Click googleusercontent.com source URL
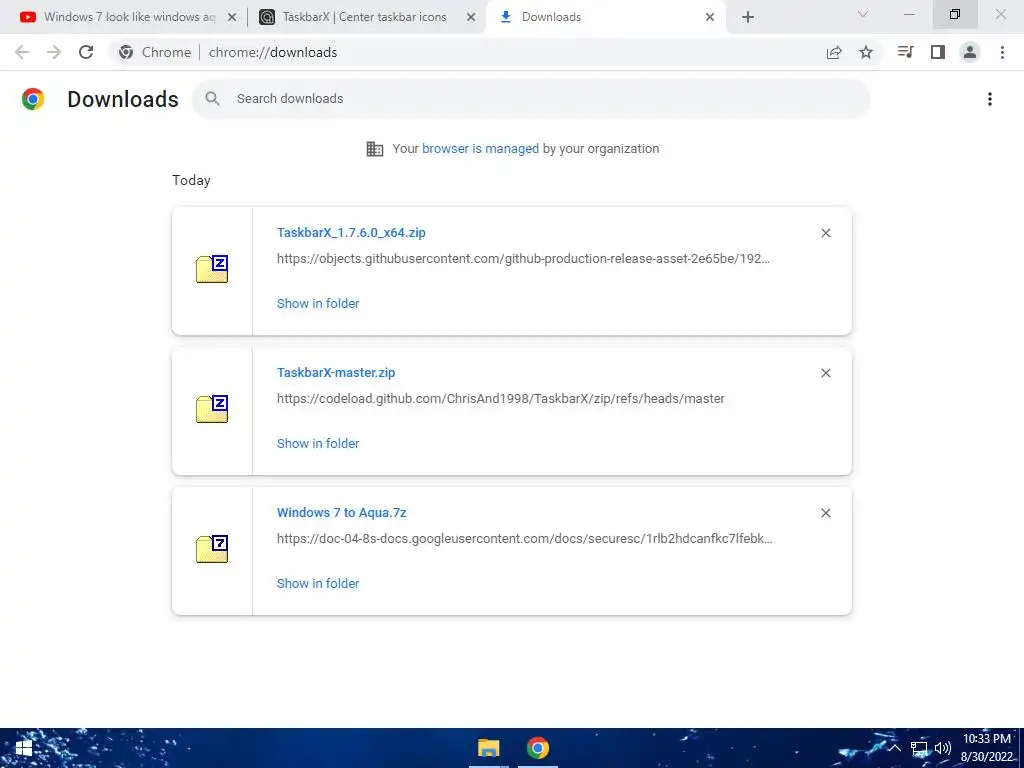This screenshot has width=1024, height=768. tap(524, 539)
